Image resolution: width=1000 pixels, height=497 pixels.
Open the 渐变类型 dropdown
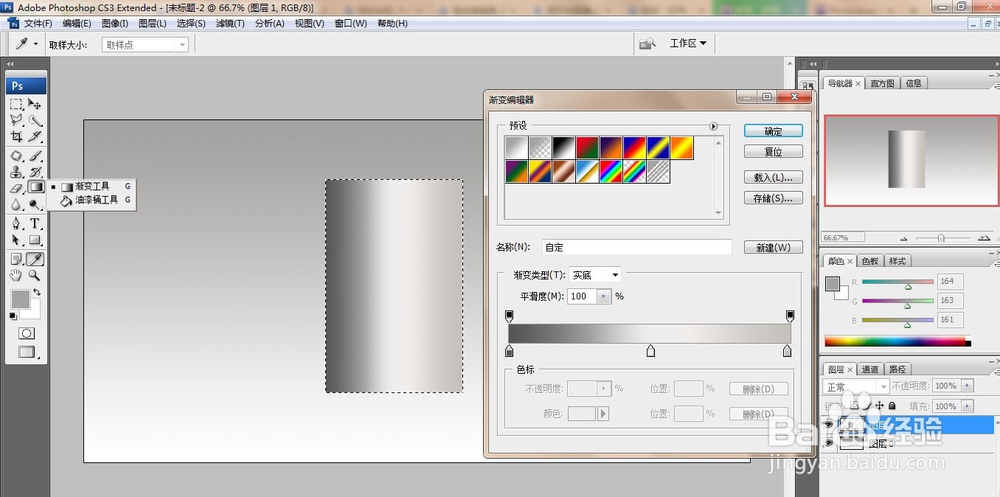(595, 275)
